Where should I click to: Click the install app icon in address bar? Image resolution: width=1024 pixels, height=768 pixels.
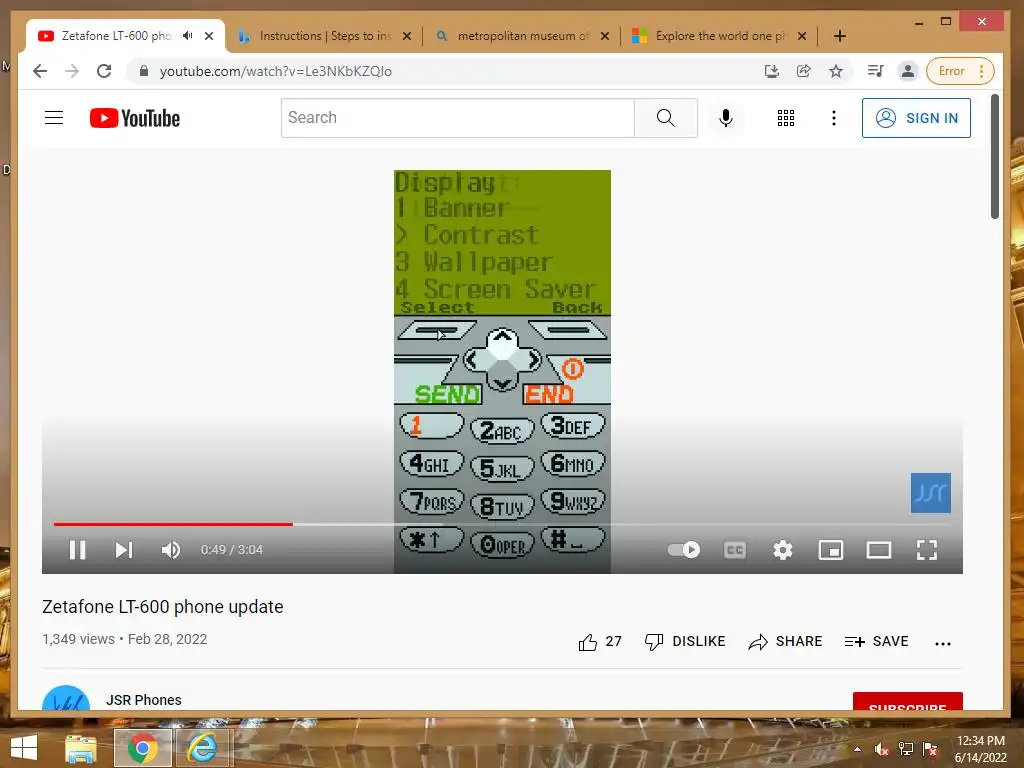point(771,71)
